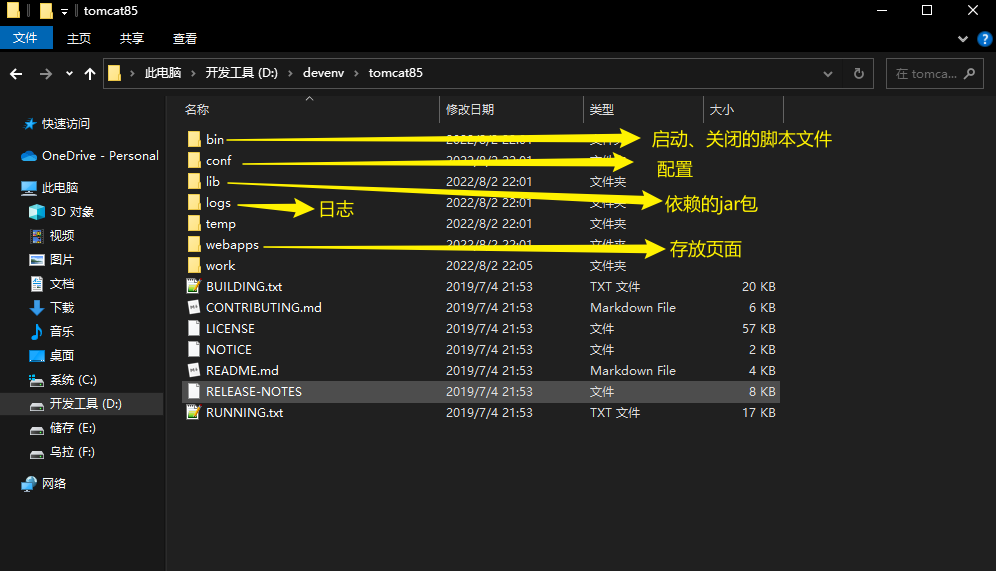Click the work folder's 2022/8/2 22:05 date
The image size is (996, 571).
[x=489, y=265]
